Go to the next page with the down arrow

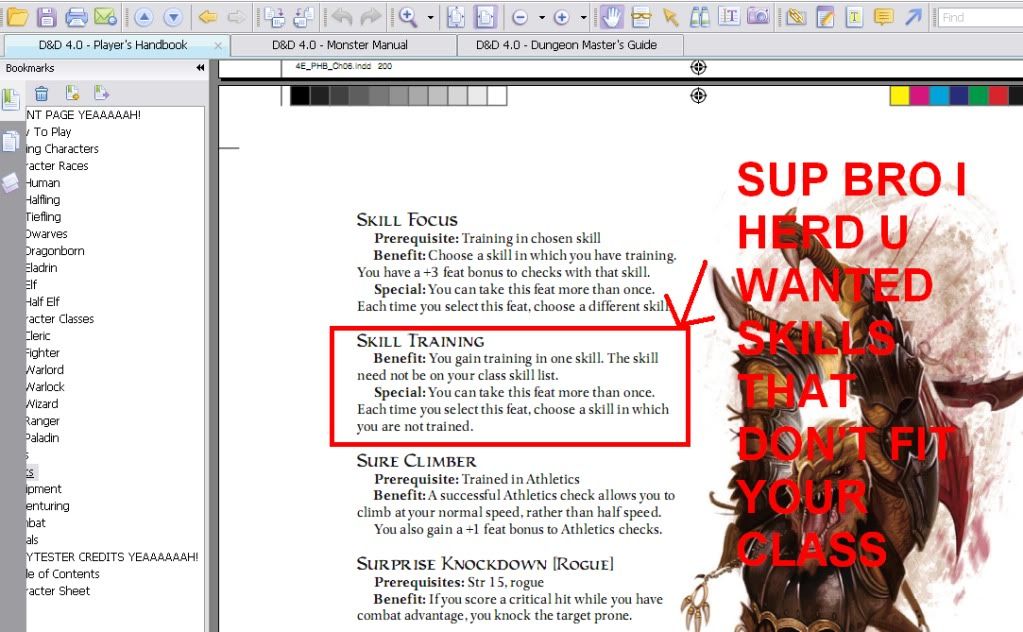[173, 18]
